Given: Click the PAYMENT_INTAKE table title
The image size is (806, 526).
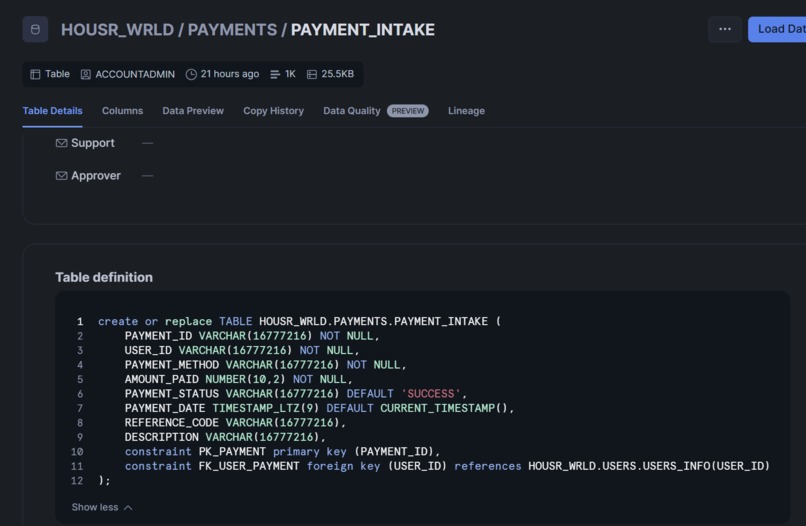Looking at the screenshot, I should 363,30.
